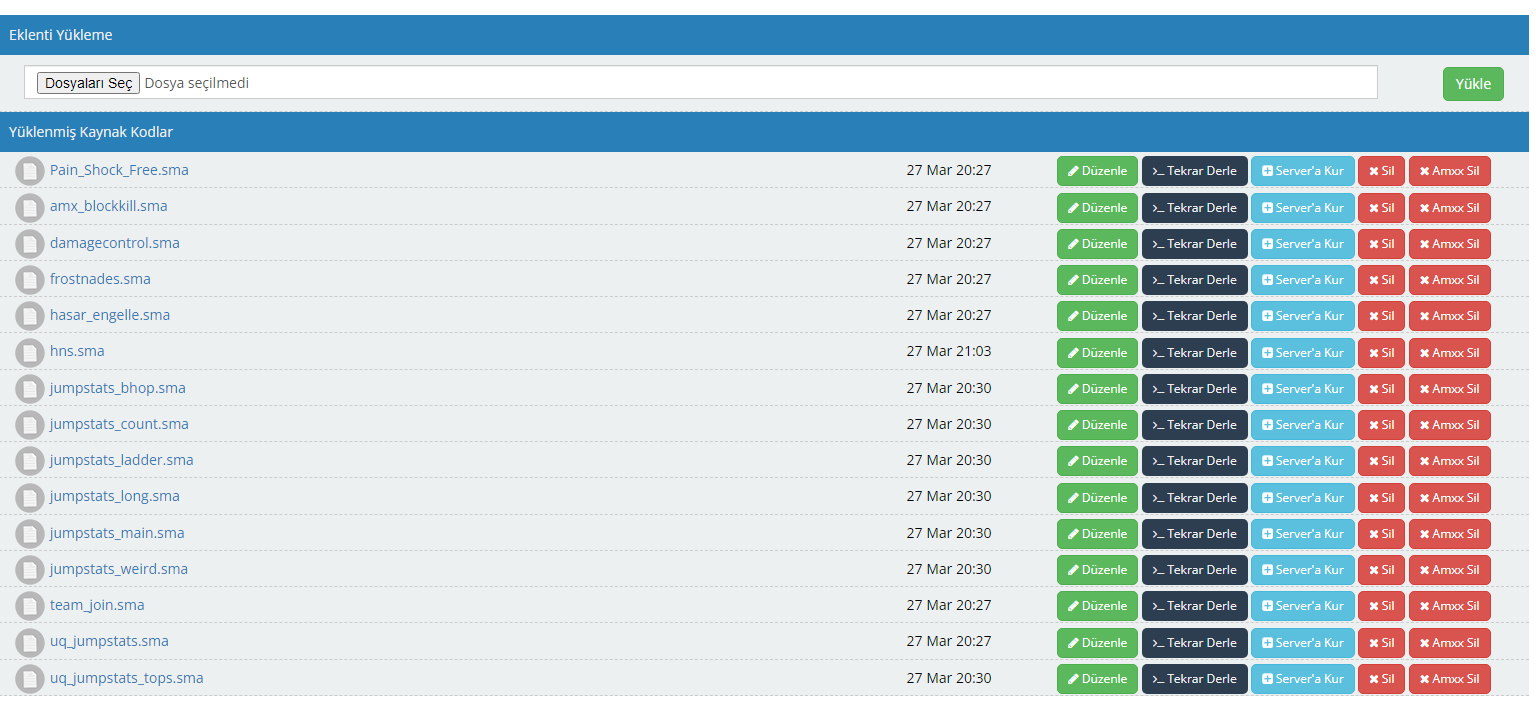This screenshot has height=702, width=1536.
Task: Edit team_join.sma with Düzenle button
Action: click(x=1097, y=606)
